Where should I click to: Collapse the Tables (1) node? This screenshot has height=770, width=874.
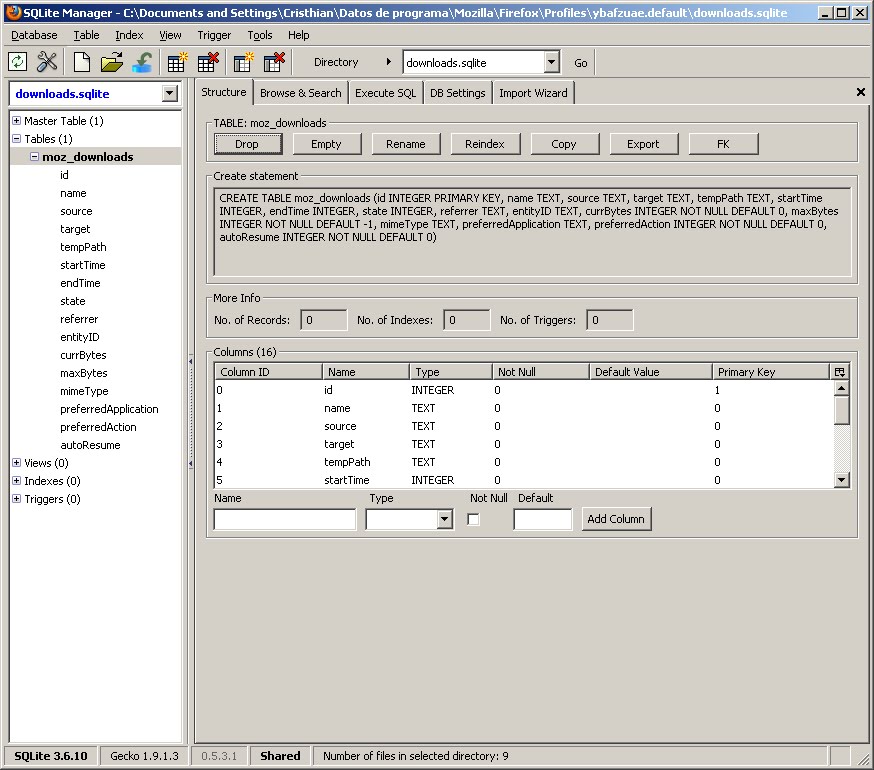17,138
